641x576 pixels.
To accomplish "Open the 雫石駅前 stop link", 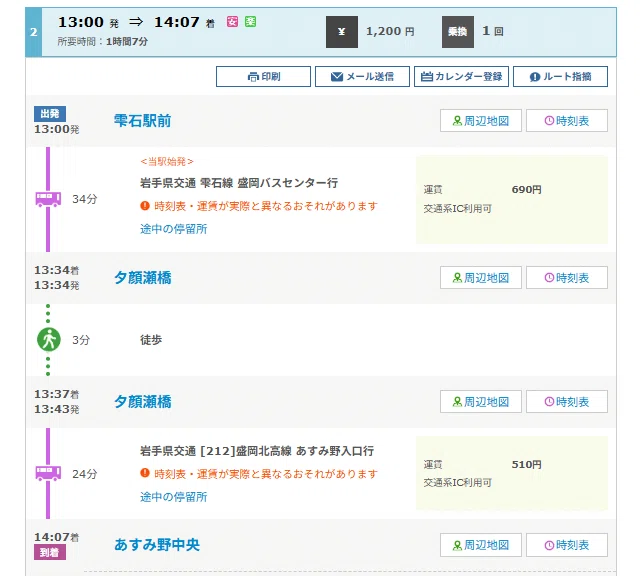I will coord(142,121).
